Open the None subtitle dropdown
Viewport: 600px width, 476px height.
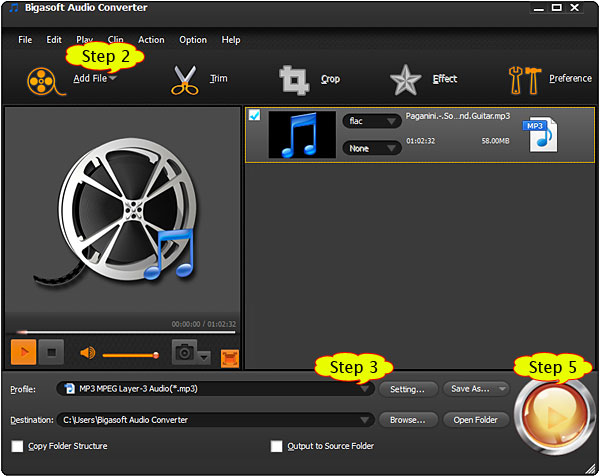(371, 148)
